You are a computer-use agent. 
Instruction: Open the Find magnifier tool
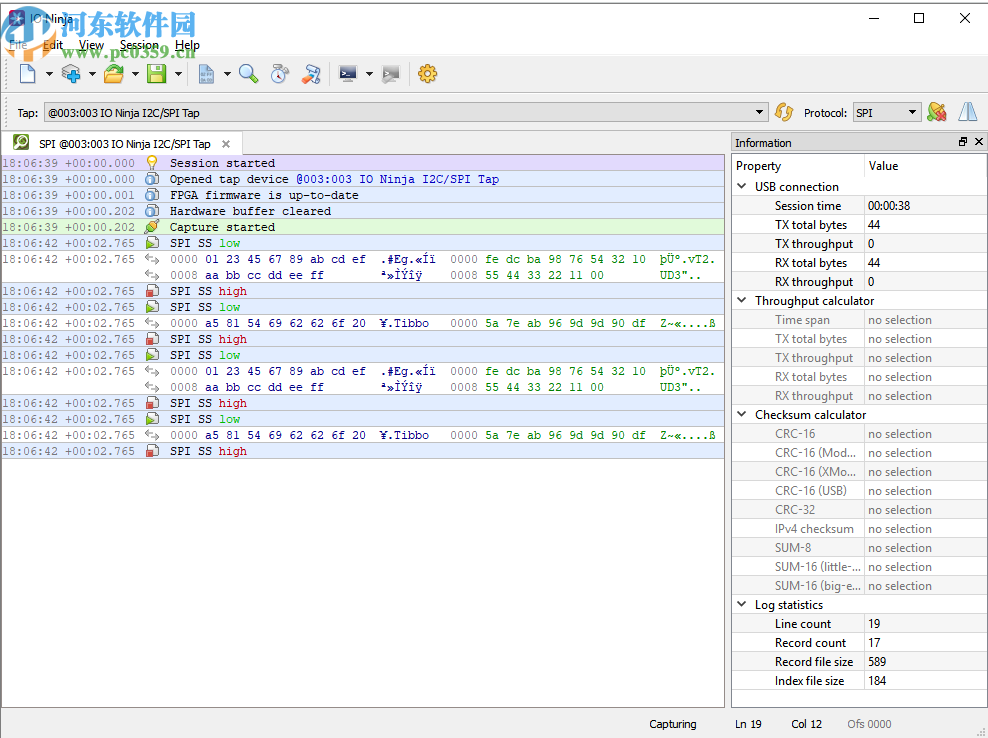point(248,73)
